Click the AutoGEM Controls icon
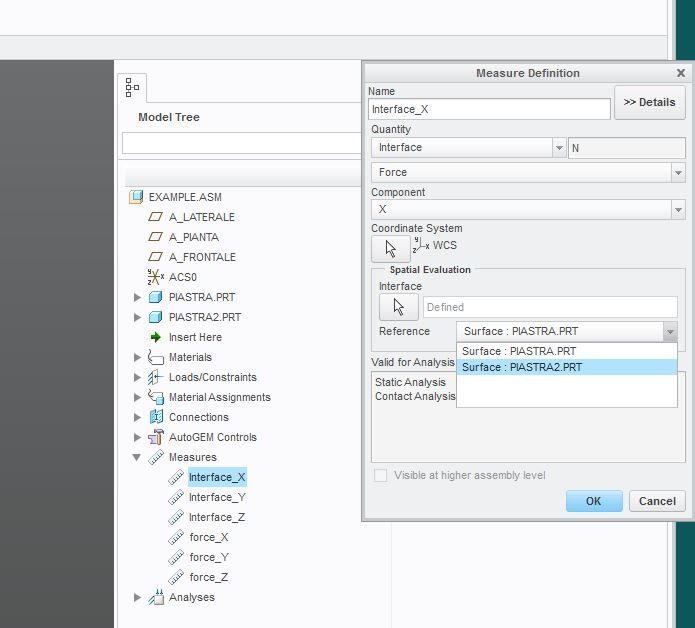 pos(155,437)
